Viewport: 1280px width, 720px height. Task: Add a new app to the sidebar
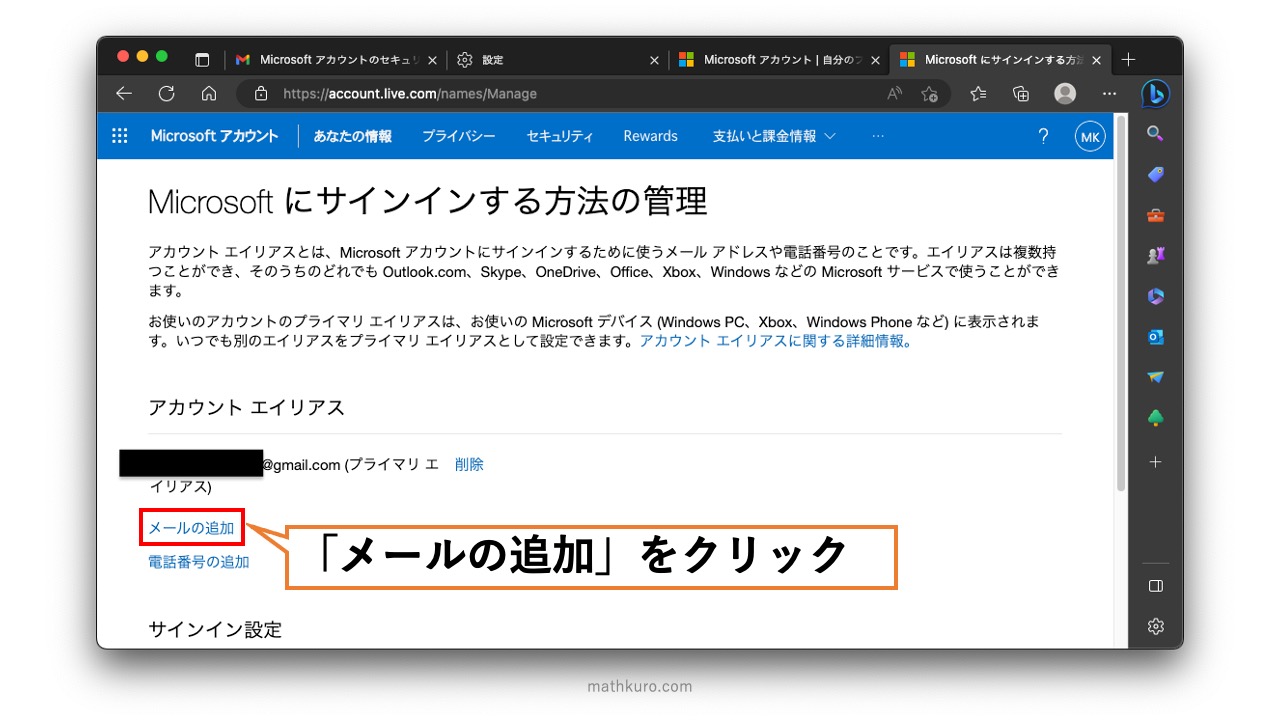coord(1155,462)
